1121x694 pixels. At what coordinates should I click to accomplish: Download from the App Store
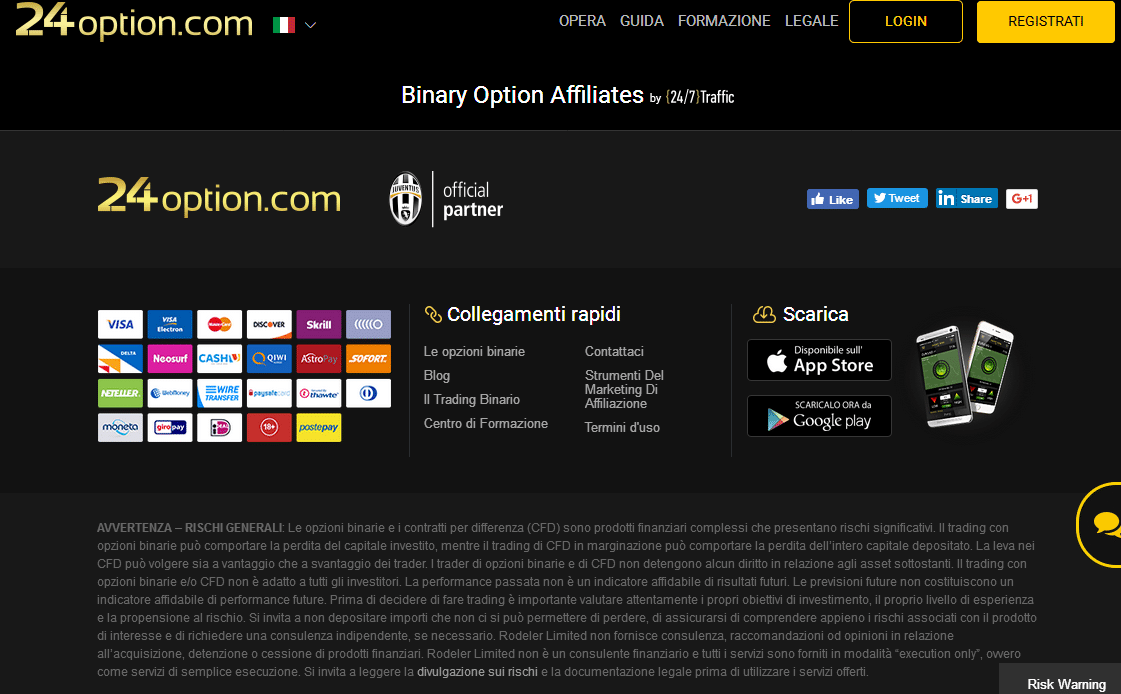pyautogui.click(x=819, y=360)
